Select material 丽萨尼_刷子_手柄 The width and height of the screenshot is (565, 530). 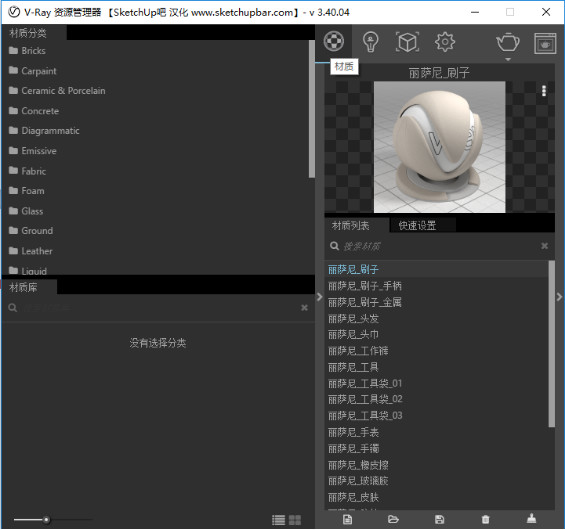coord(436,286)
